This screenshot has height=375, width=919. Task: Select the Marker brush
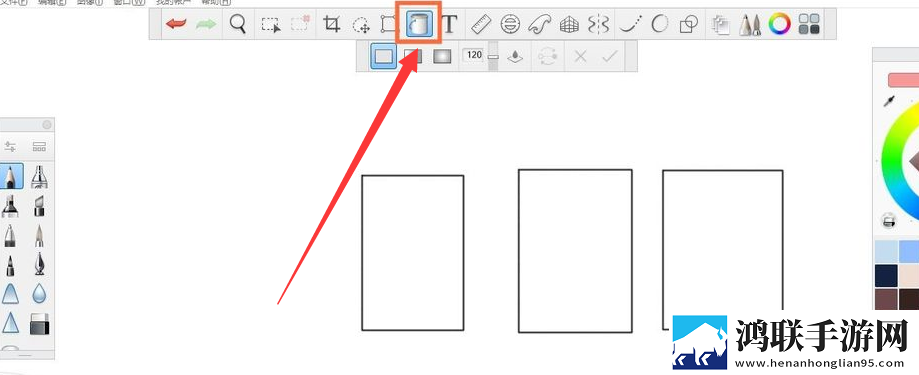click(x=9, y=206)
